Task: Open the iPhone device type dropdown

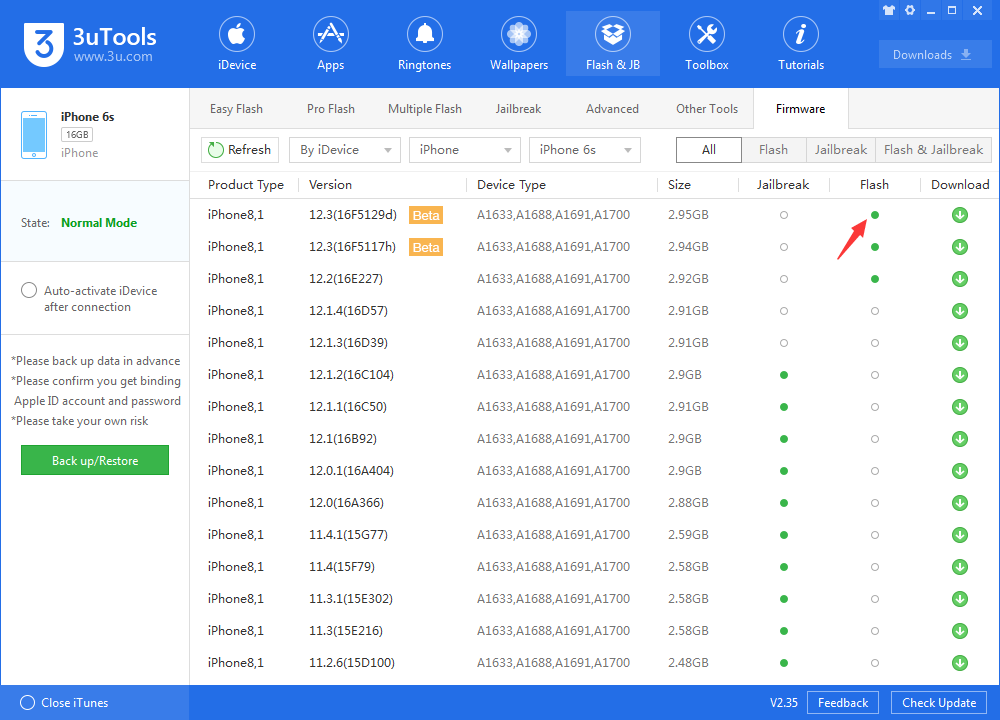Action: pyautogui.click(x=464, y=150)
